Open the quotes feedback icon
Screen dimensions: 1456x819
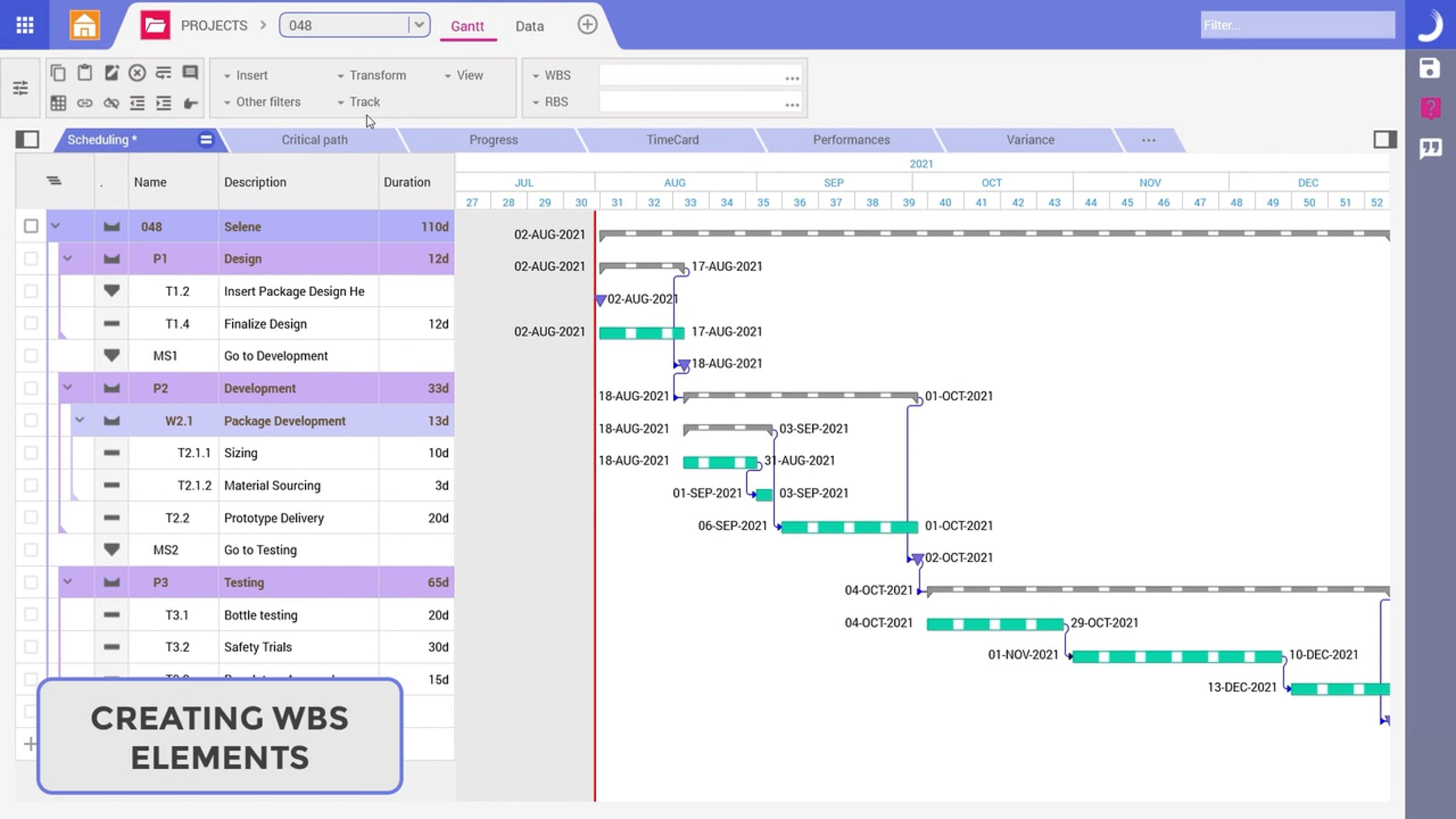coord(1431,149)
